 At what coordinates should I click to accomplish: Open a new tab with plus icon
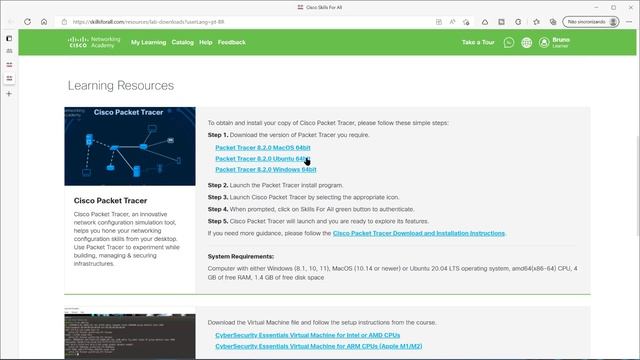pyautogui.click(x=9, y=93)
